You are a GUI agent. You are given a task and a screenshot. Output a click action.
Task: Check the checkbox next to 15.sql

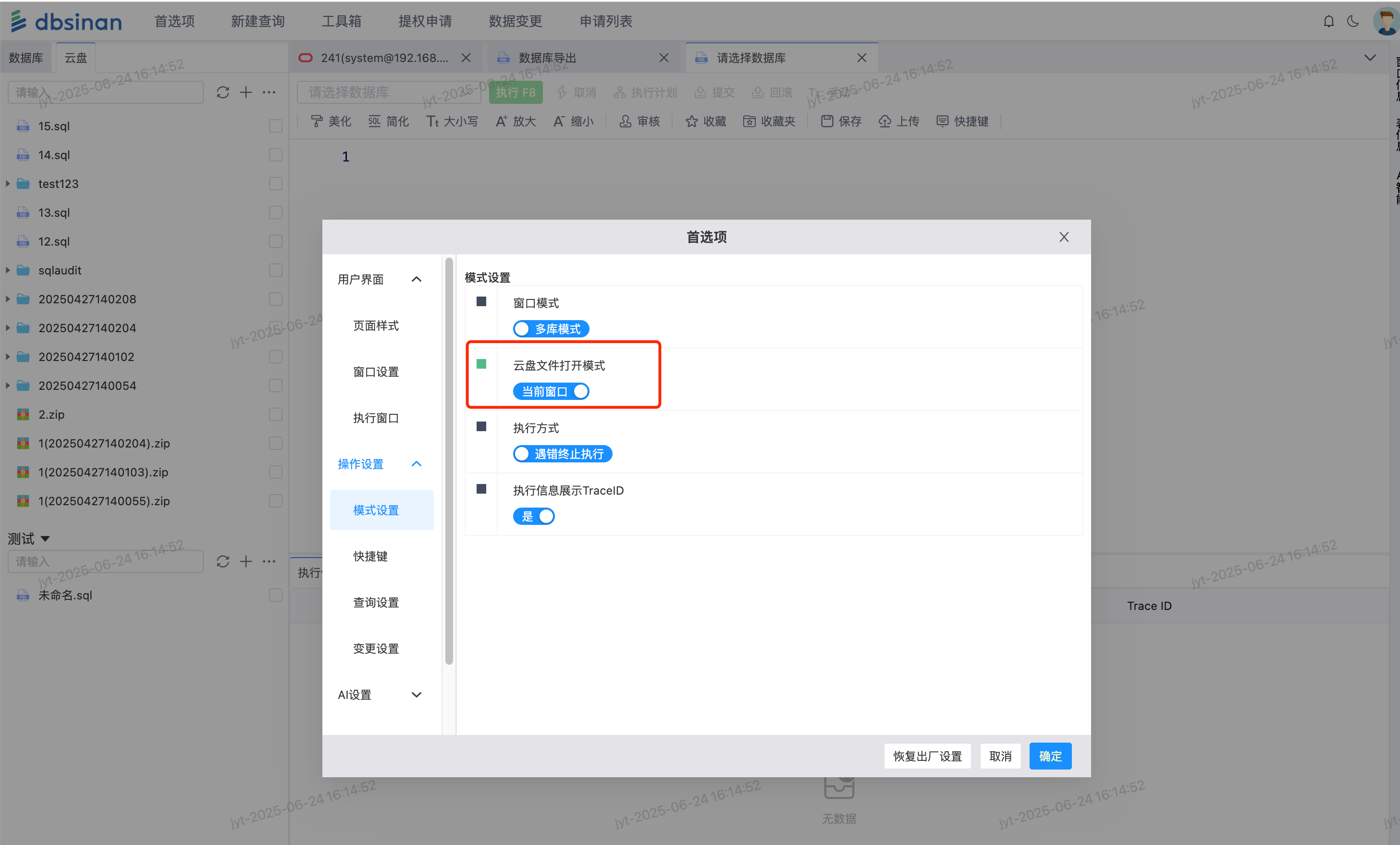pos(276,125)
